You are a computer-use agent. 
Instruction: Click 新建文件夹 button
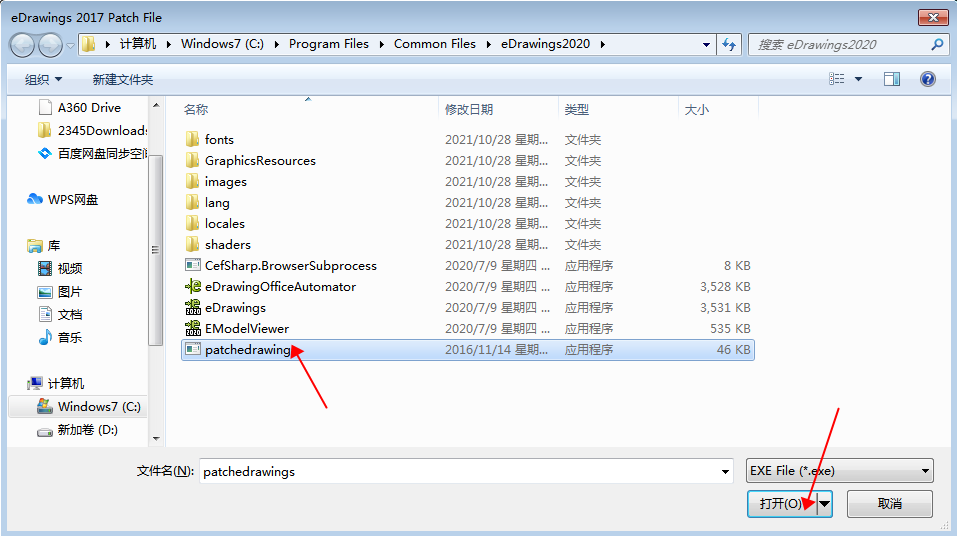point(123,79)
